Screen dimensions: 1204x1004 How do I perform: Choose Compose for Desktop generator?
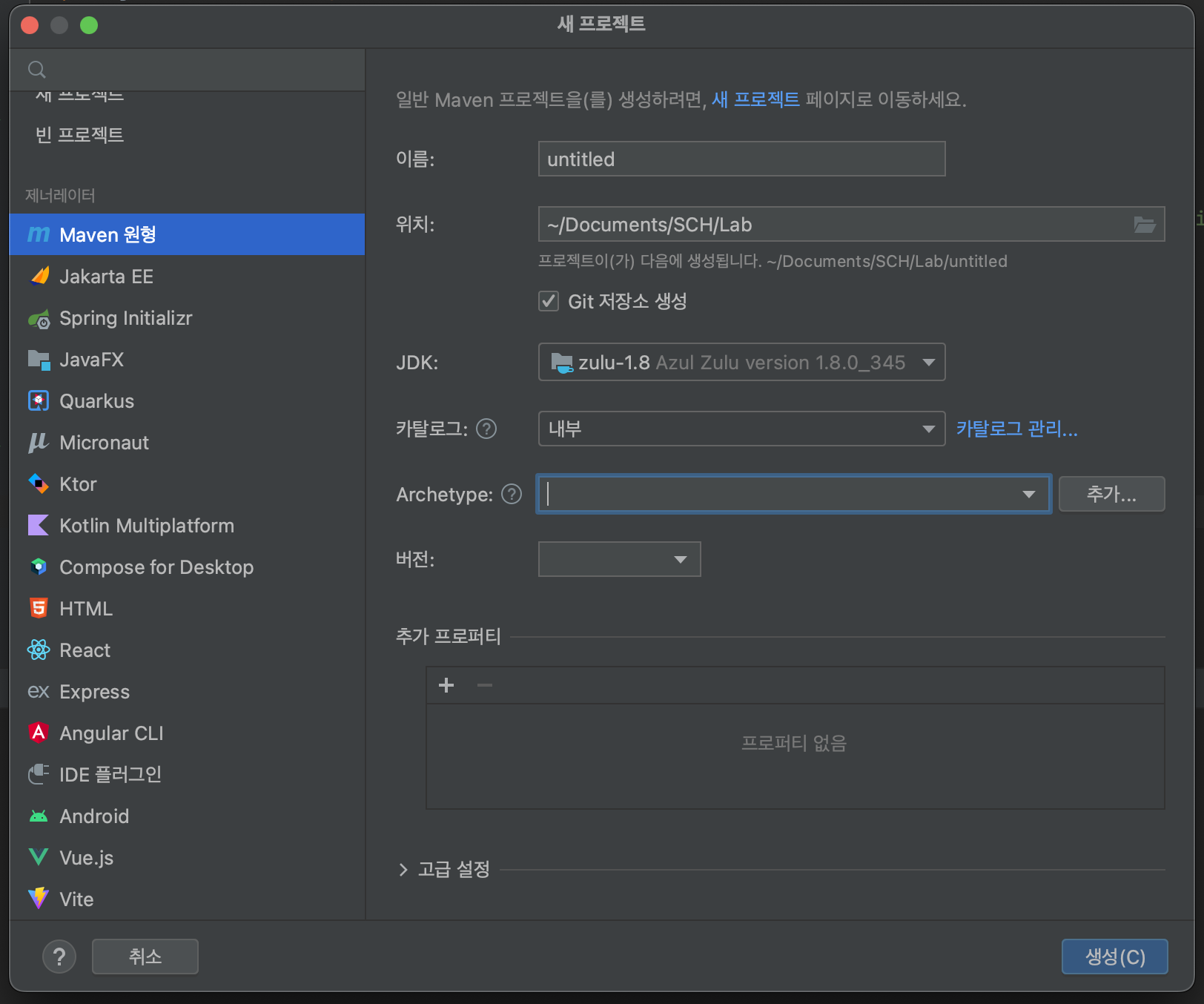coord(187,567)
